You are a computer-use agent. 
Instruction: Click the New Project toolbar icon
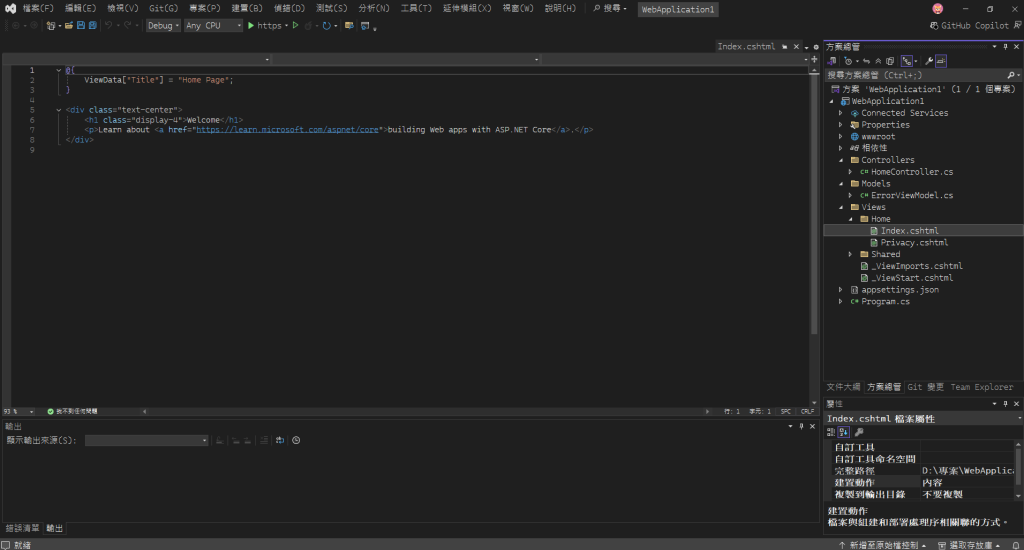point(50,25)
